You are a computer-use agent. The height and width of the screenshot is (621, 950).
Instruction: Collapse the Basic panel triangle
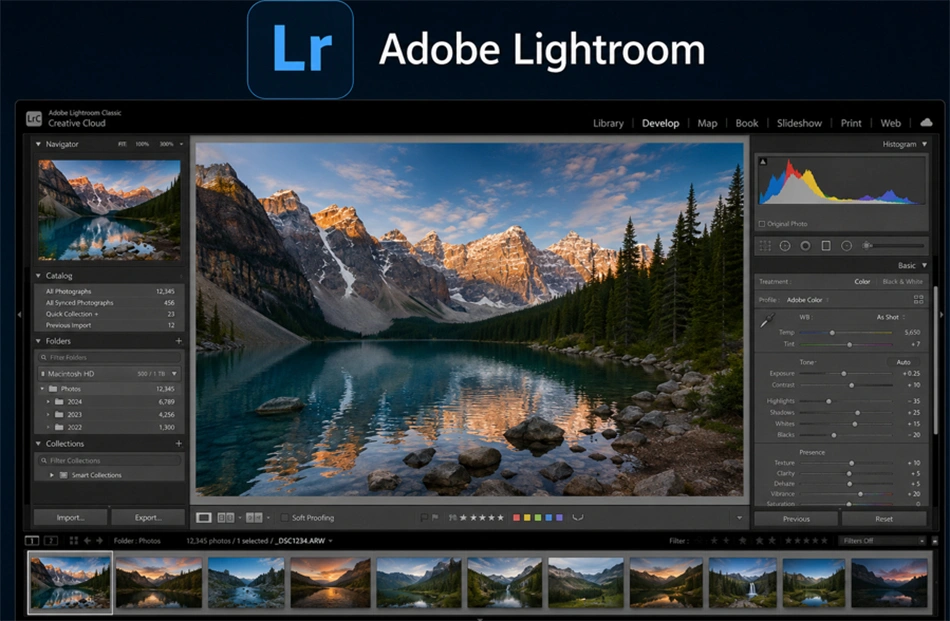pos(925,265)
